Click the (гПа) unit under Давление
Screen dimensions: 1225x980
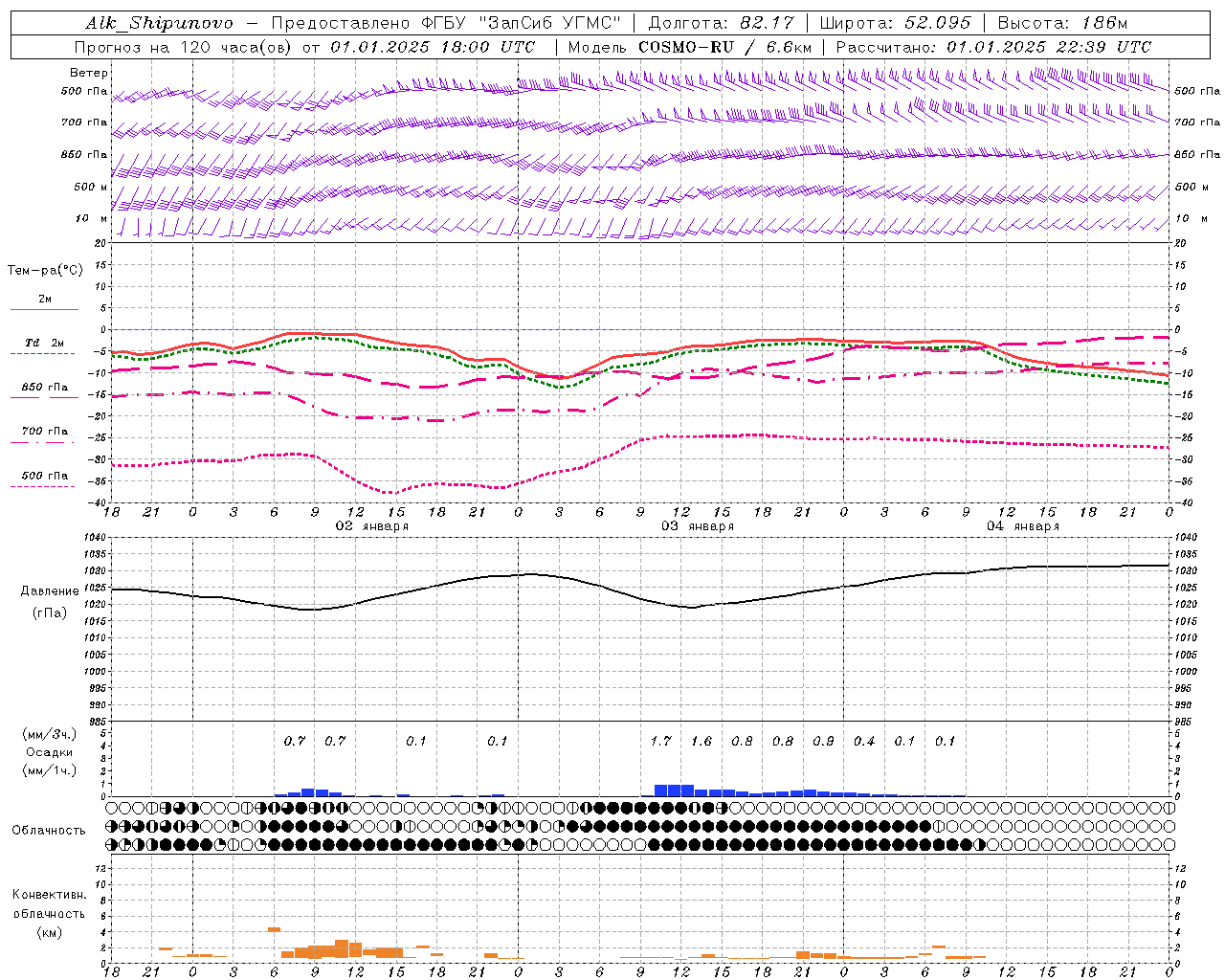(49, 612)
